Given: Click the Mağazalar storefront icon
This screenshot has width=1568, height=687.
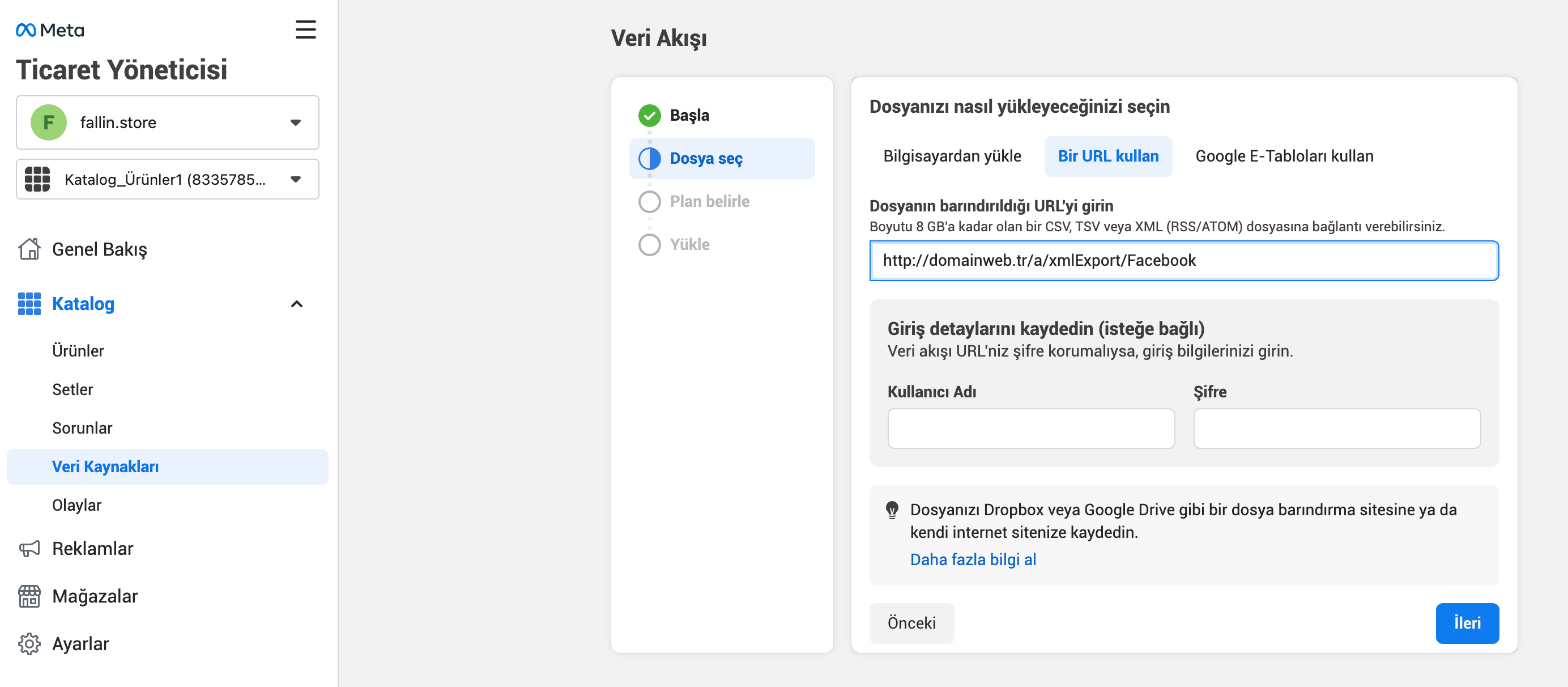Looking at the screenshot, I should [x=29, y=596].
